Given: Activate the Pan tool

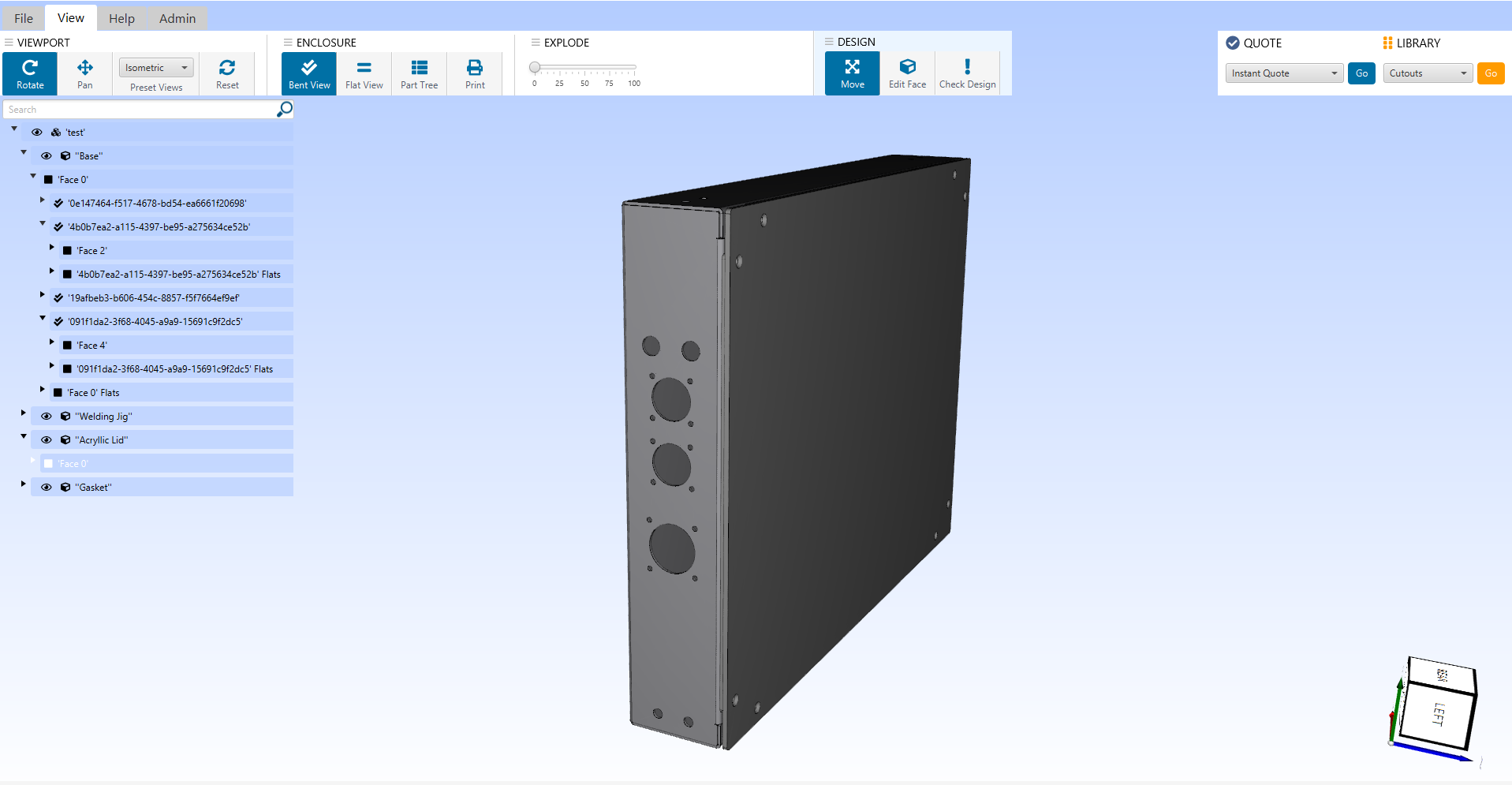Looking at the screenshot, I should tap(84, 73).
